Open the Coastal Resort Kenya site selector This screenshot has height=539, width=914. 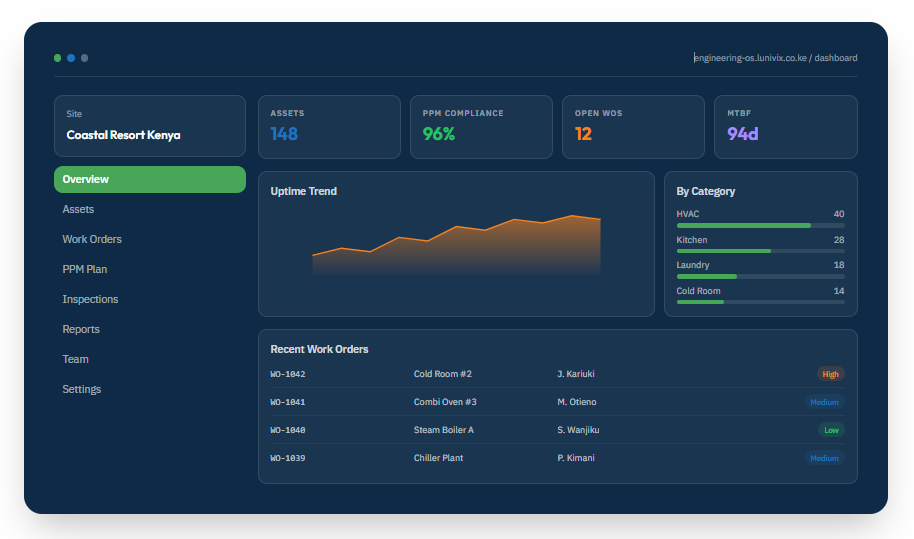click(150, 126)
